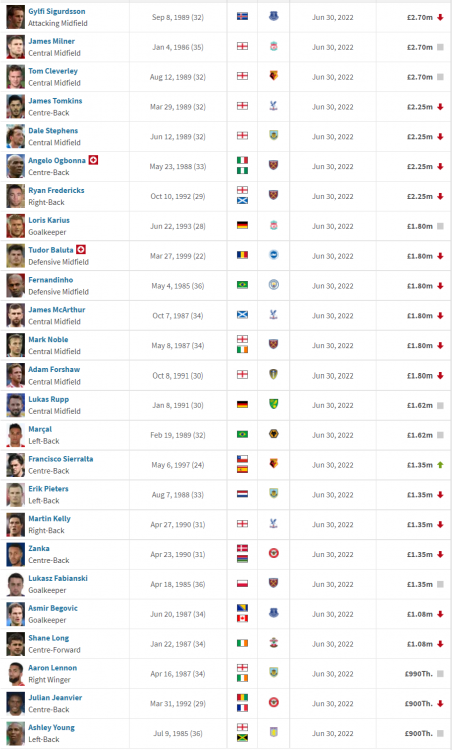
Task: Click Dale Stephens' market value £2.25m
Action: pyautogui.click(x=420, y=137)
